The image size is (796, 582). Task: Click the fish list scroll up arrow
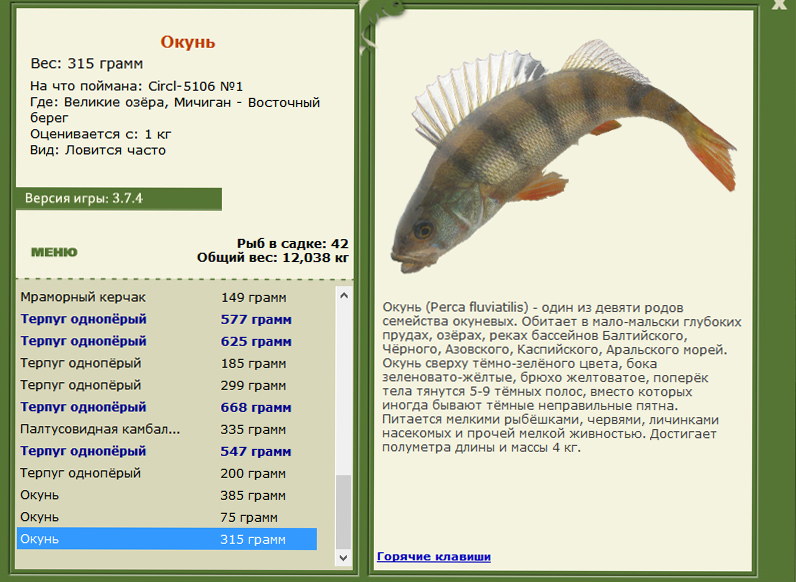[344, 295]
